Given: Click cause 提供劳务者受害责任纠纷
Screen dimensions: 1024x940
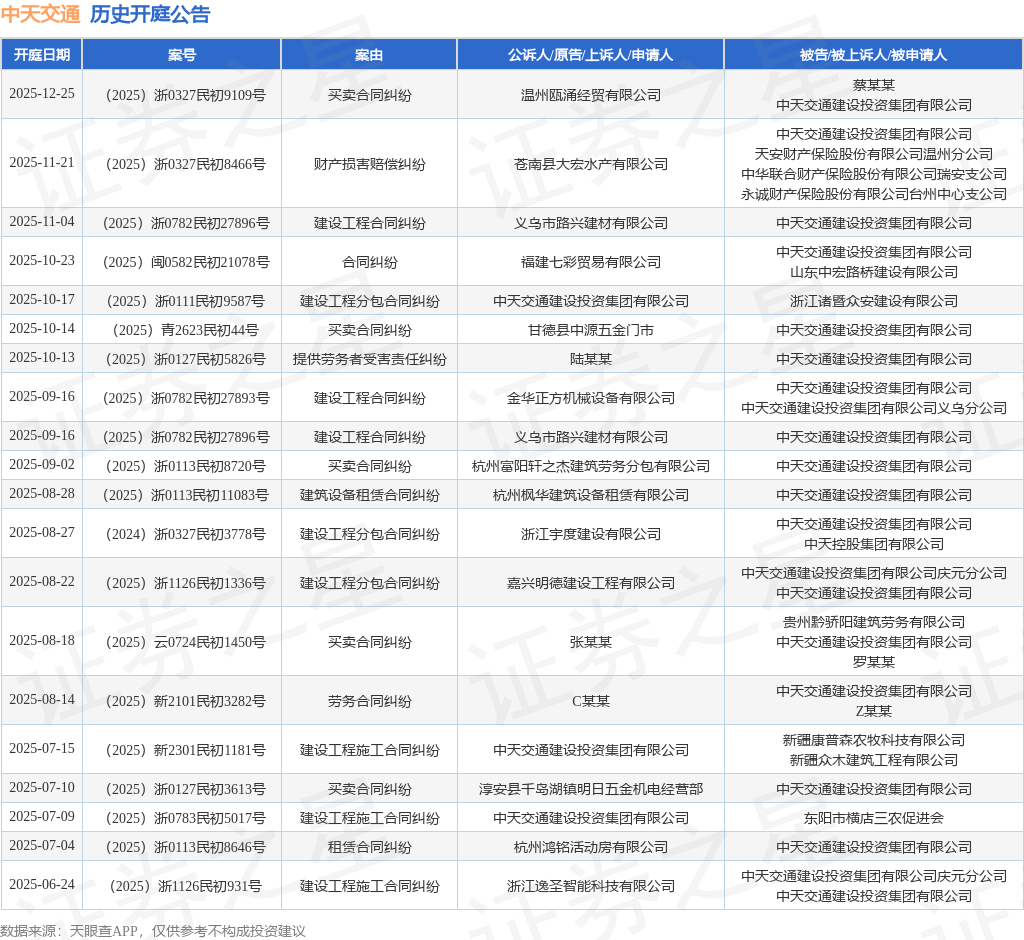Looking at the screenshot, I should (x=369, y=359).
